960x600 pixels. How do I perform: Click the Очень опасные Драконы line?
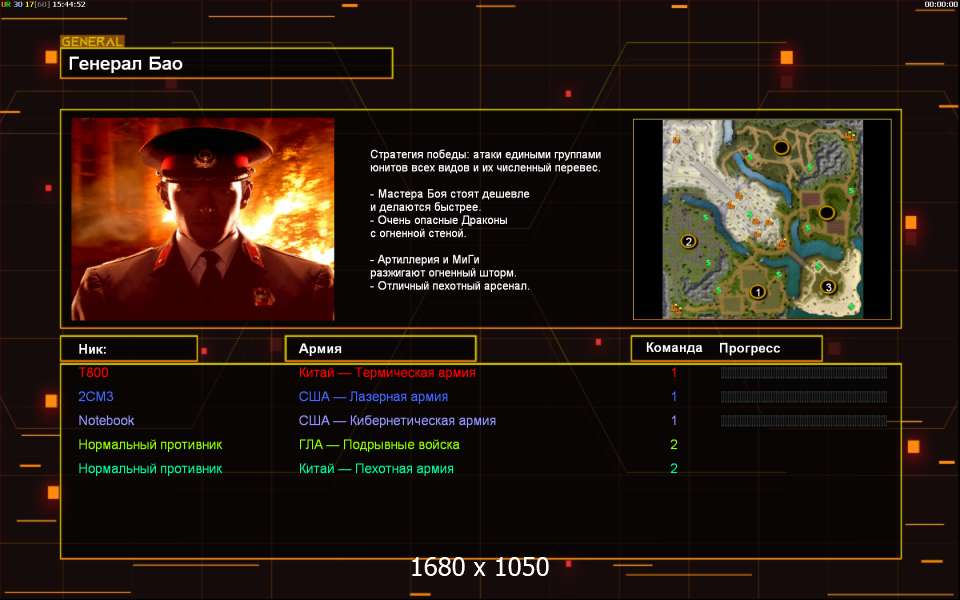pyautogui.click(x=439, y=220)
